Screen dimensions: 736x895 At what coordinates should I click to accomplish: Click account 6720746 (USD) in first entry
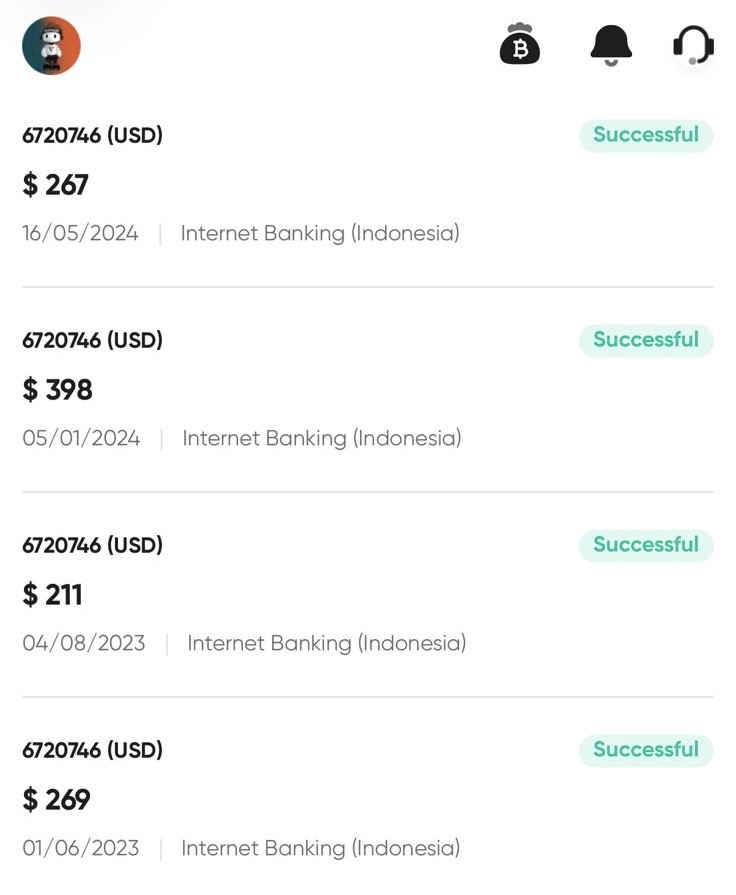pyautogui.click(x=92, y=135)
